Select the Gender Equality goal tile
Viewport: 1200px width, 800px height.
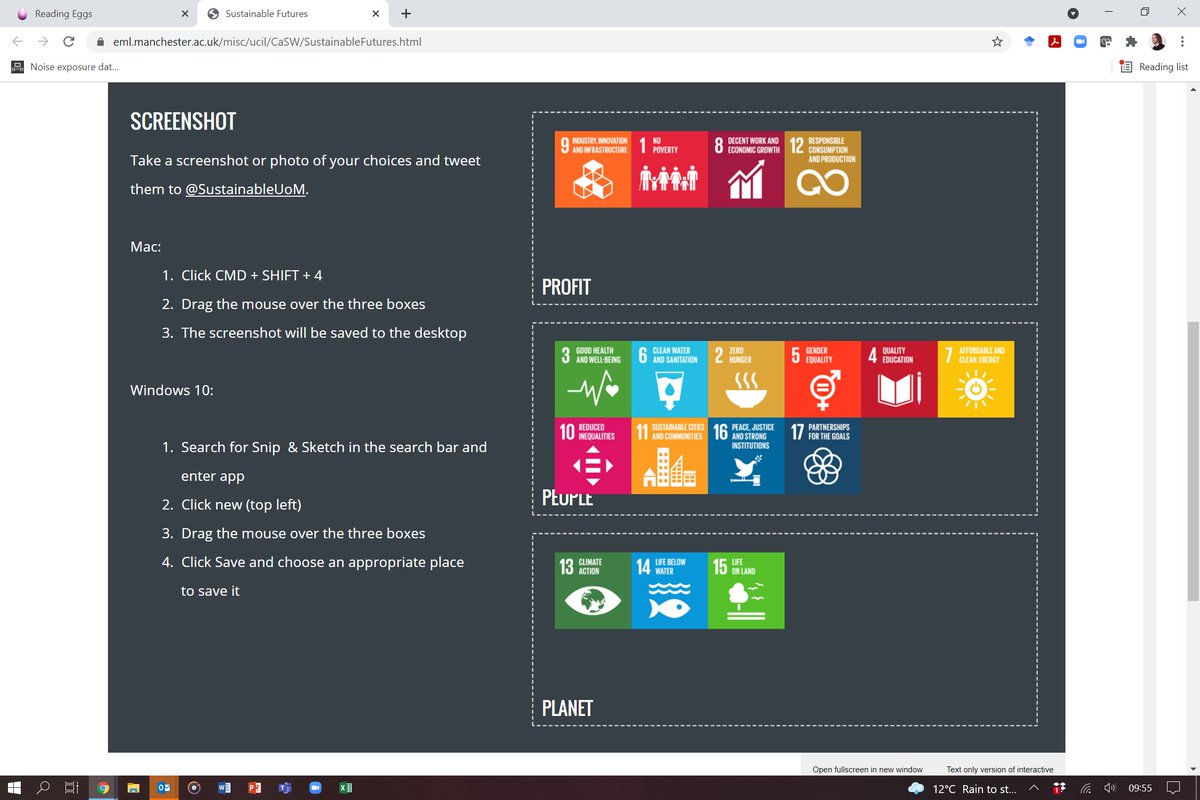(823, 379)
